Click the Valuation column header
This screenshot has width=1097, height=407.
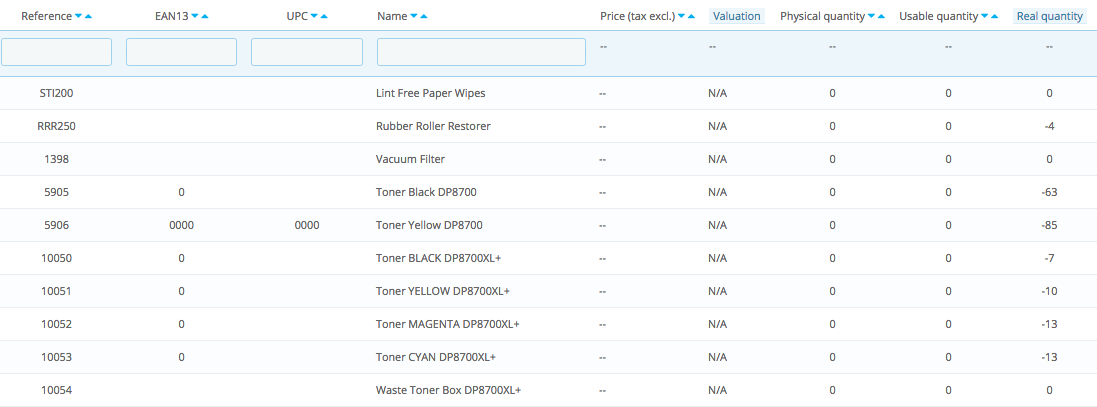737,16
